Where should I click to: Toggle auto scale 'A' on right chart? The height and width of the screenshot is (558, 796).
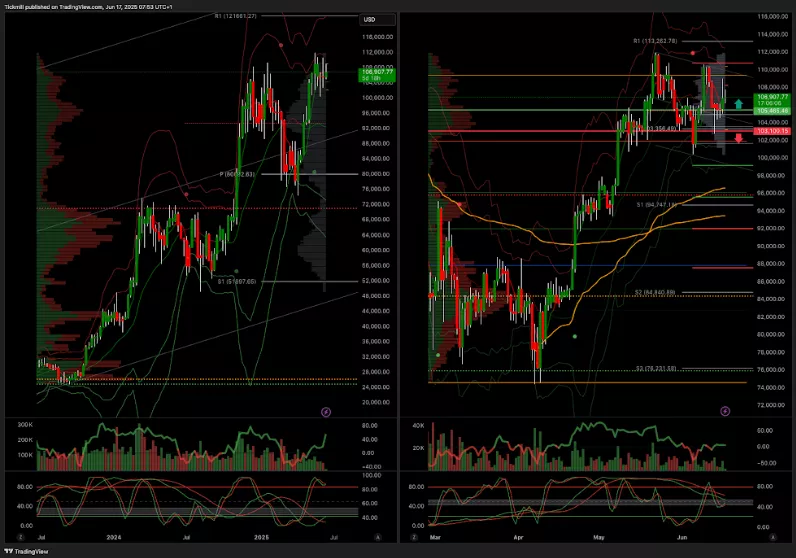[x=775, y=537]
